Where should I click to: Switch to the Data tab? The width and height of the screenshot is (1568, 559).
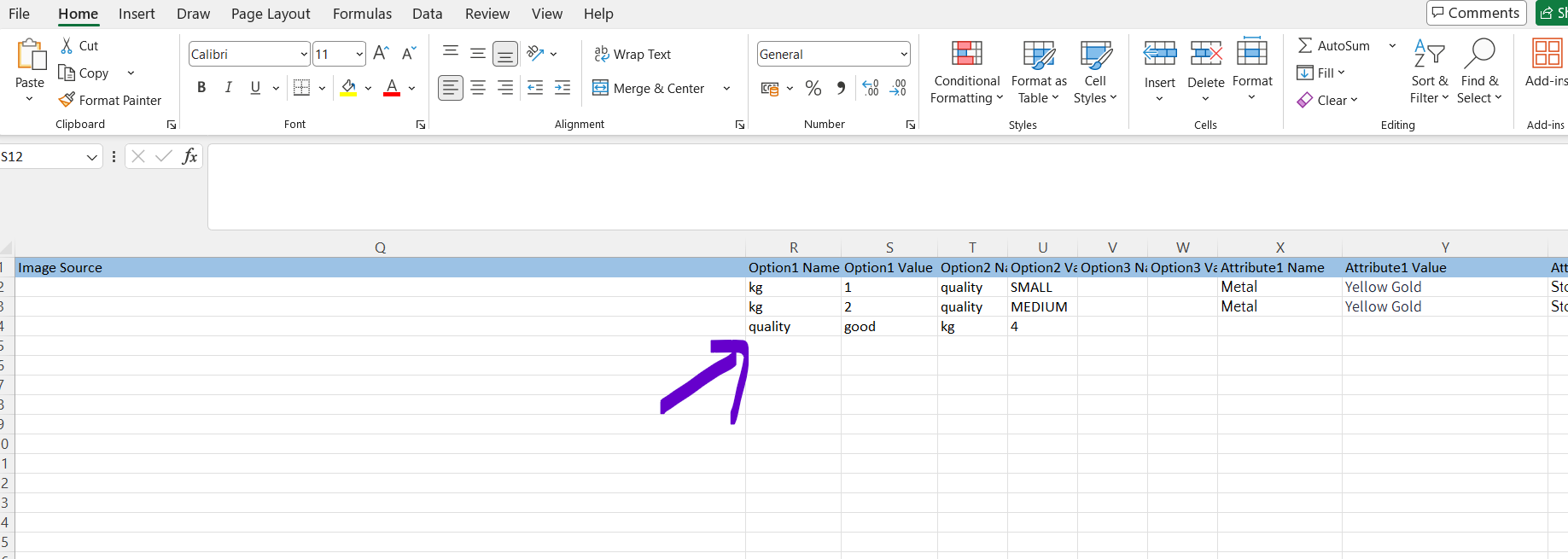tap(427, 14)
